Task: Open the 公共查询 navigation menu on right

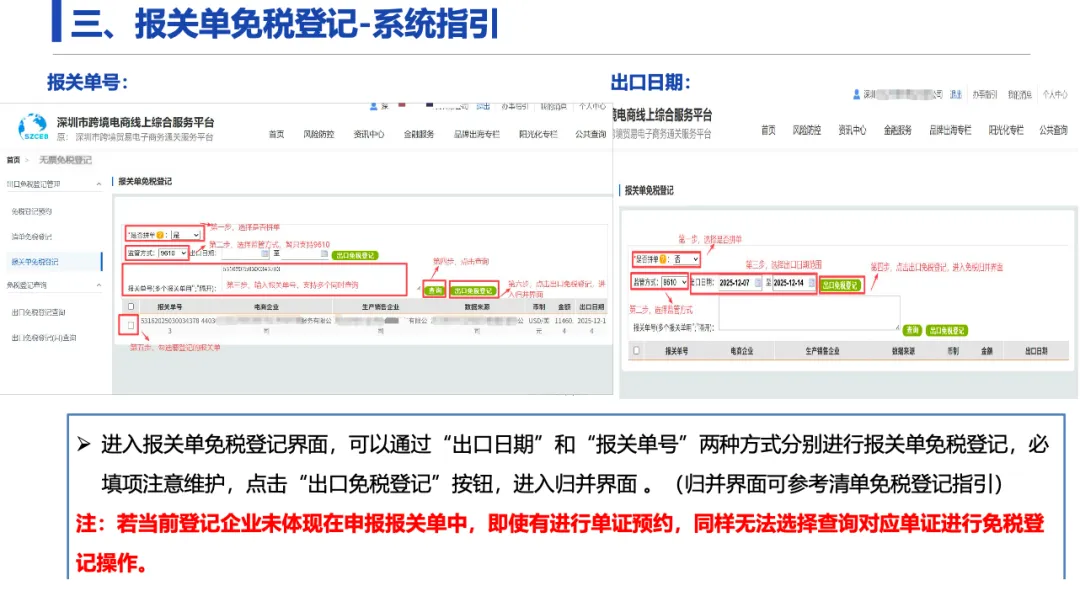Action: tap(1052, 129)
